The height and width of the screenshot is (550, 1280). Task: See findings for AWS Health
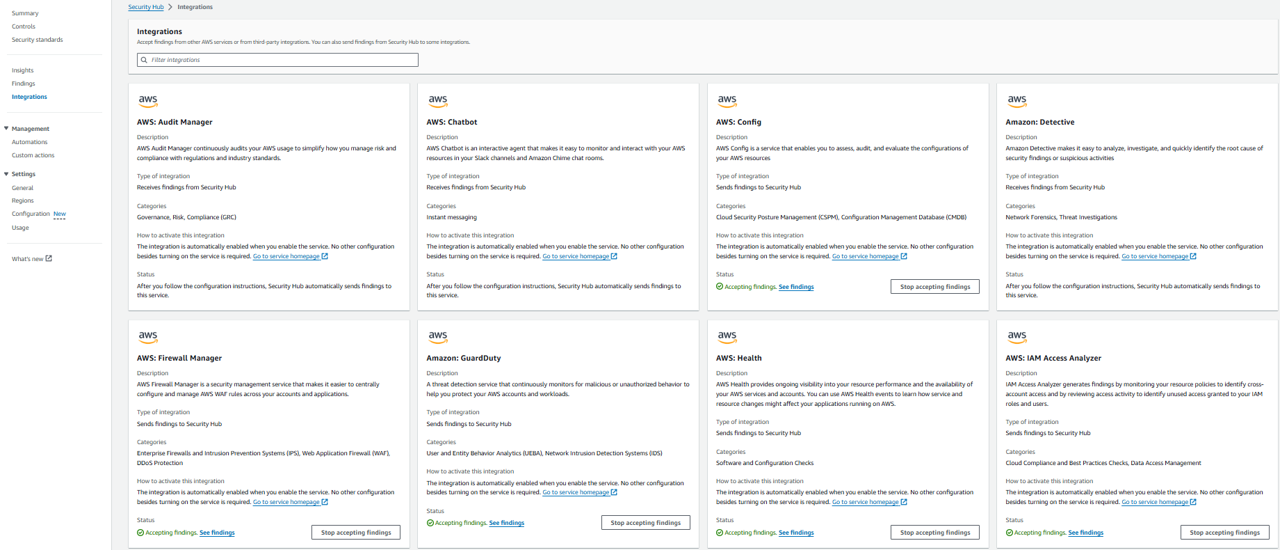(x=796, y=533)
